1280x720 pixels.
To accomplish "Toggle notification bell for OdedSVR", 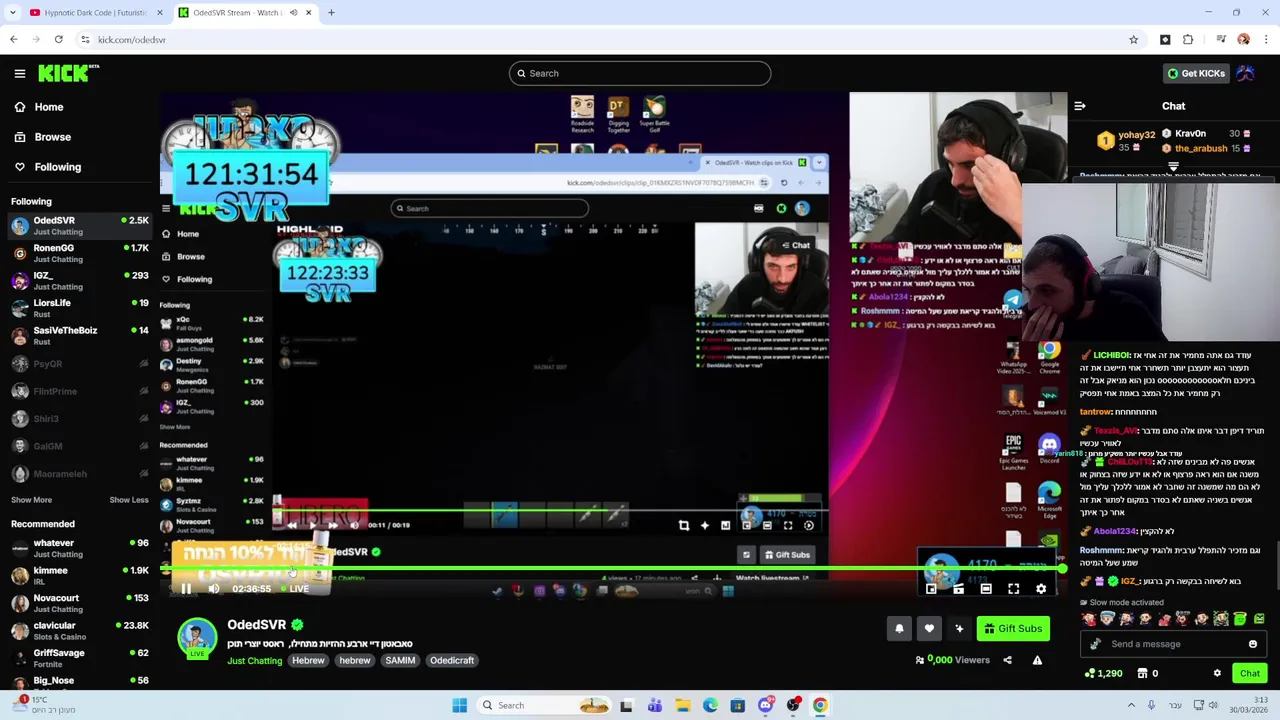I will click(x=899, y=628).
